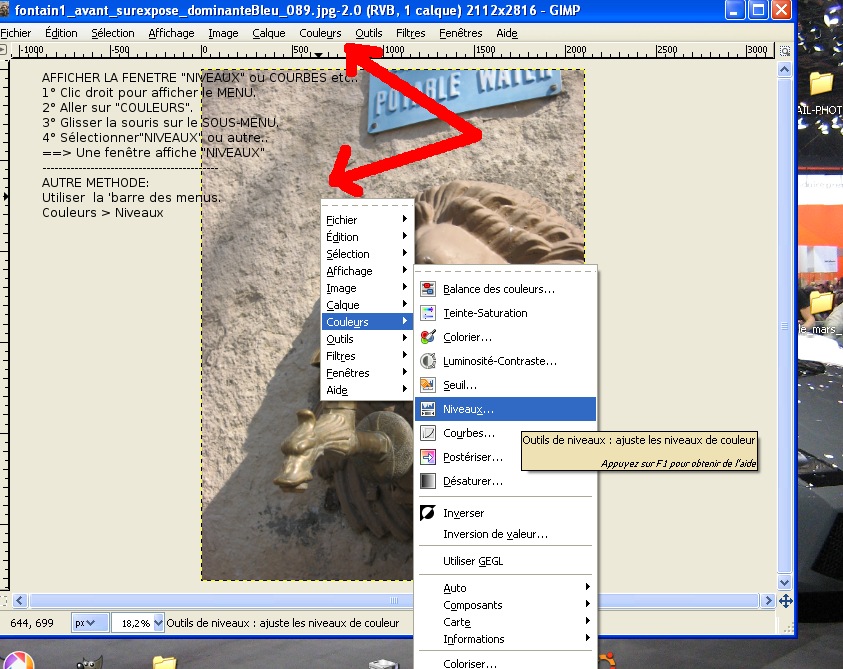This screenshot has width=843, height=669.
Task: Open Image in the menu bar
Action: (x=223, y=33)
